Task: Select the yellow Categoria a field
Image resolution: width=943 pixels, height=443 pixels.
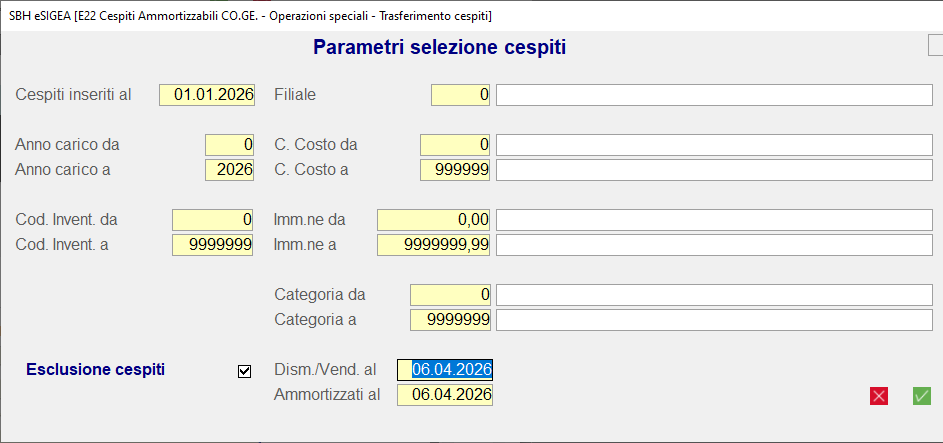Action: (x=450, y=320)
